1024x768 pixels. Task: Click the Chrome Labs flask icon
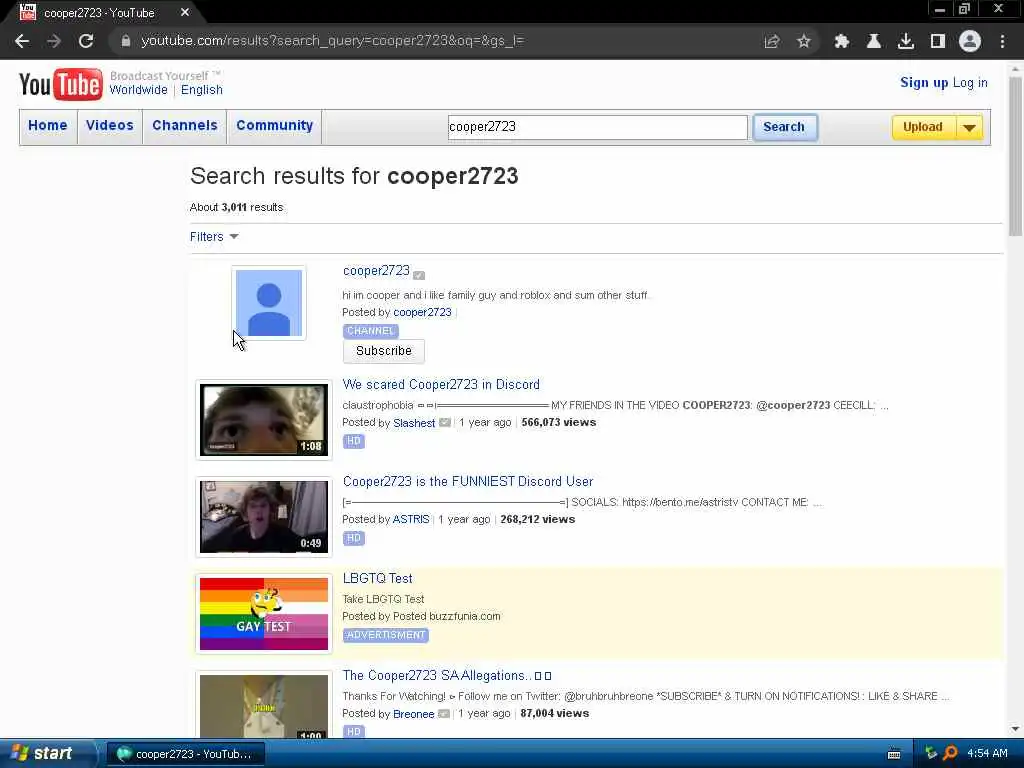874,41
